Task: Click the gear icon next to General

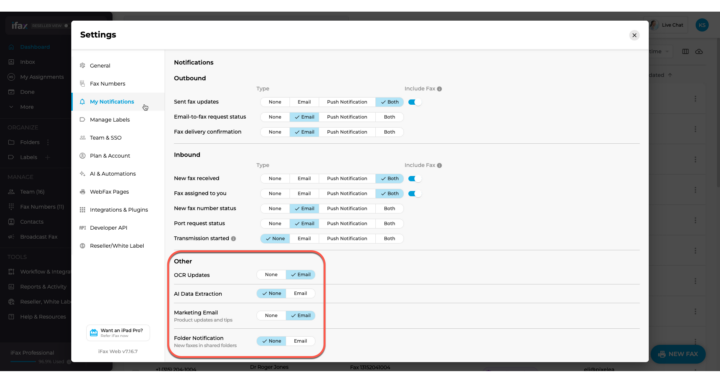Action: tap(83, 66)
